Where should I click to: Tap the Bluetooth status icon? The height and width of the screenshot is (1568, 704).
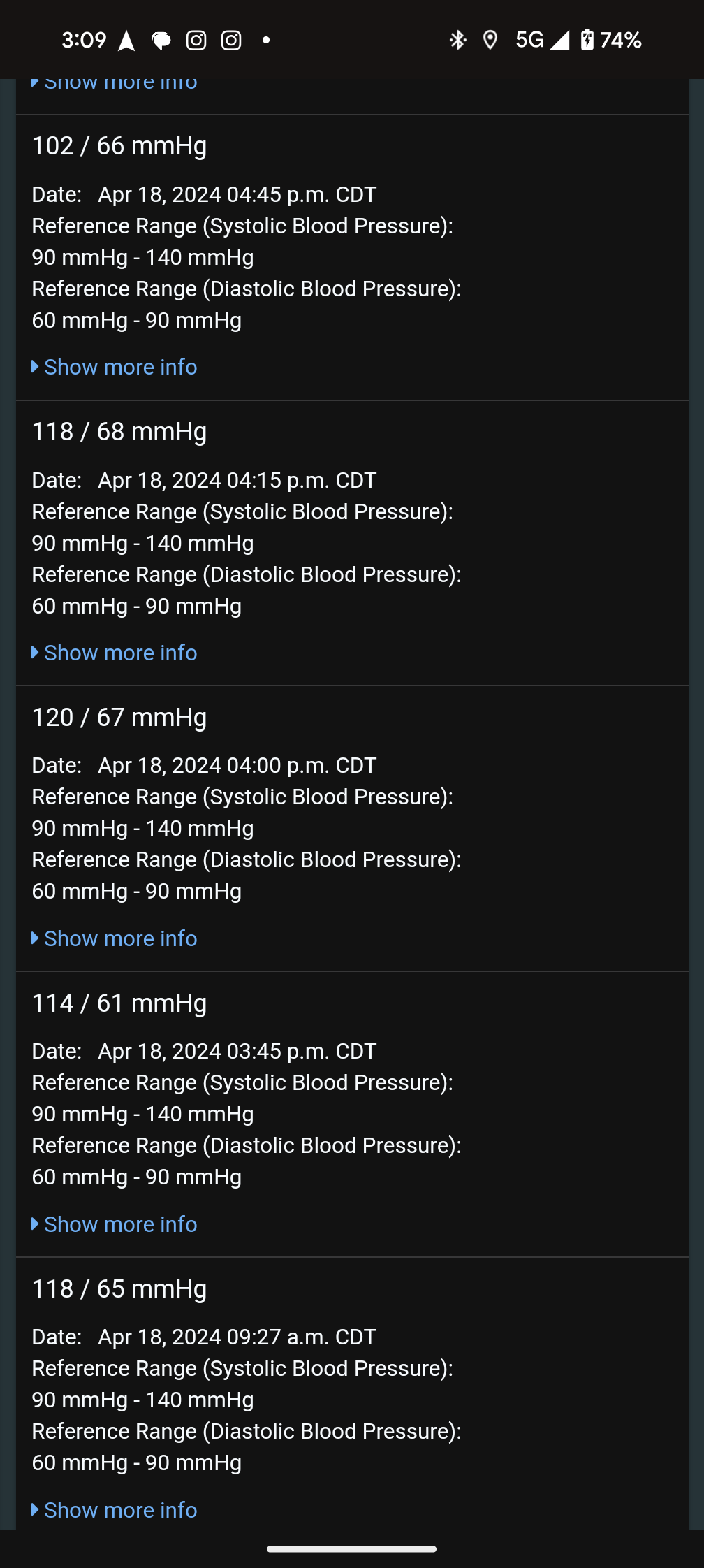pyautogui.click(x=457, y=41)
